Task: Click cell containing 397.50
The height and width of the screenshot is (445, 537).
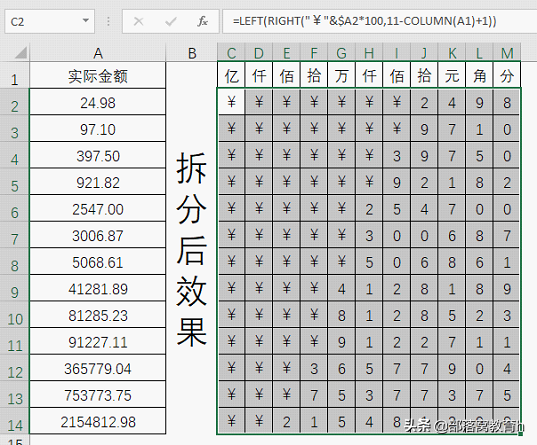Action: tap(98, 155)
